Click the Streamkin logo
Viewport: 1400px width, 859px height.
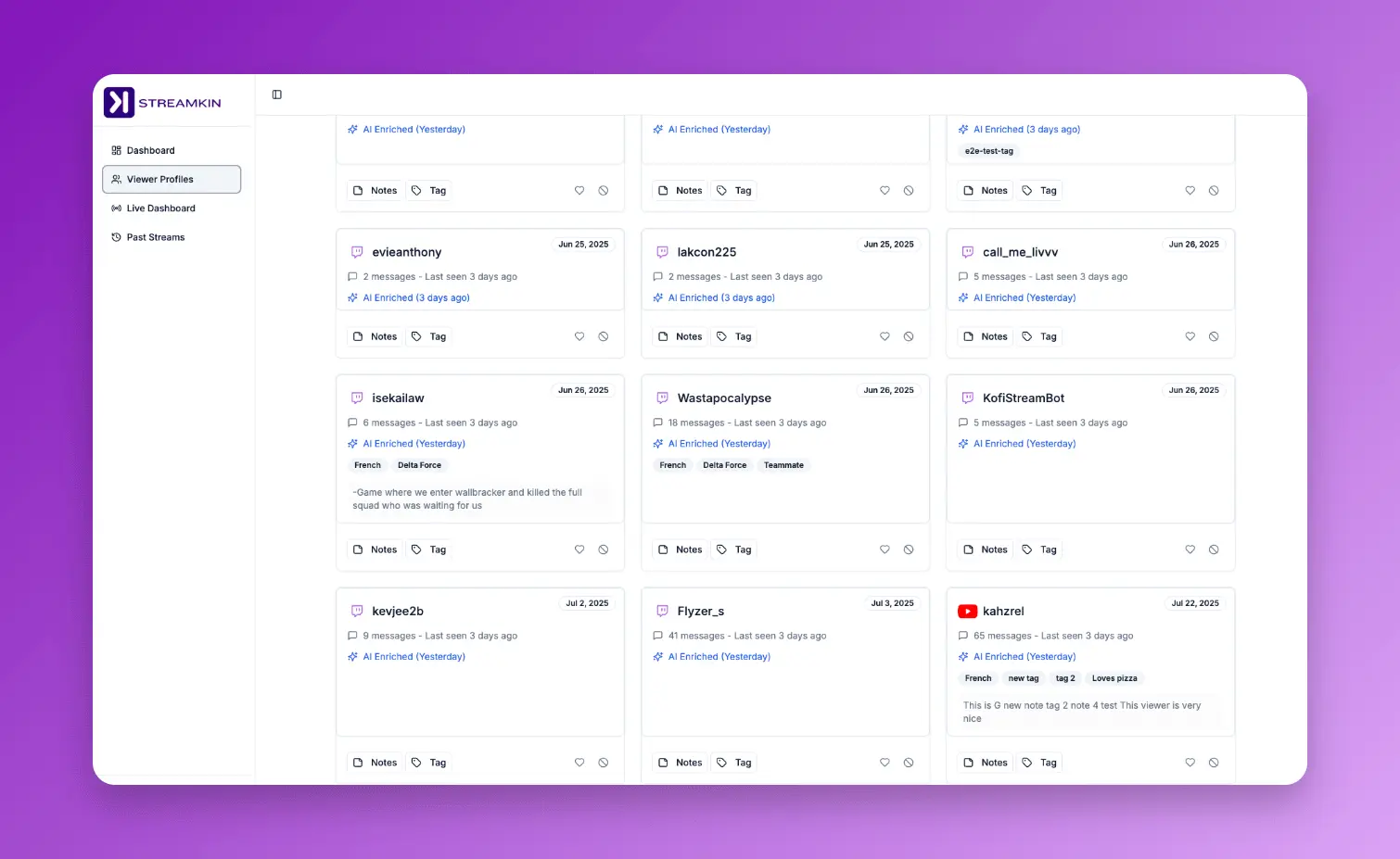(x=162, y=103)
